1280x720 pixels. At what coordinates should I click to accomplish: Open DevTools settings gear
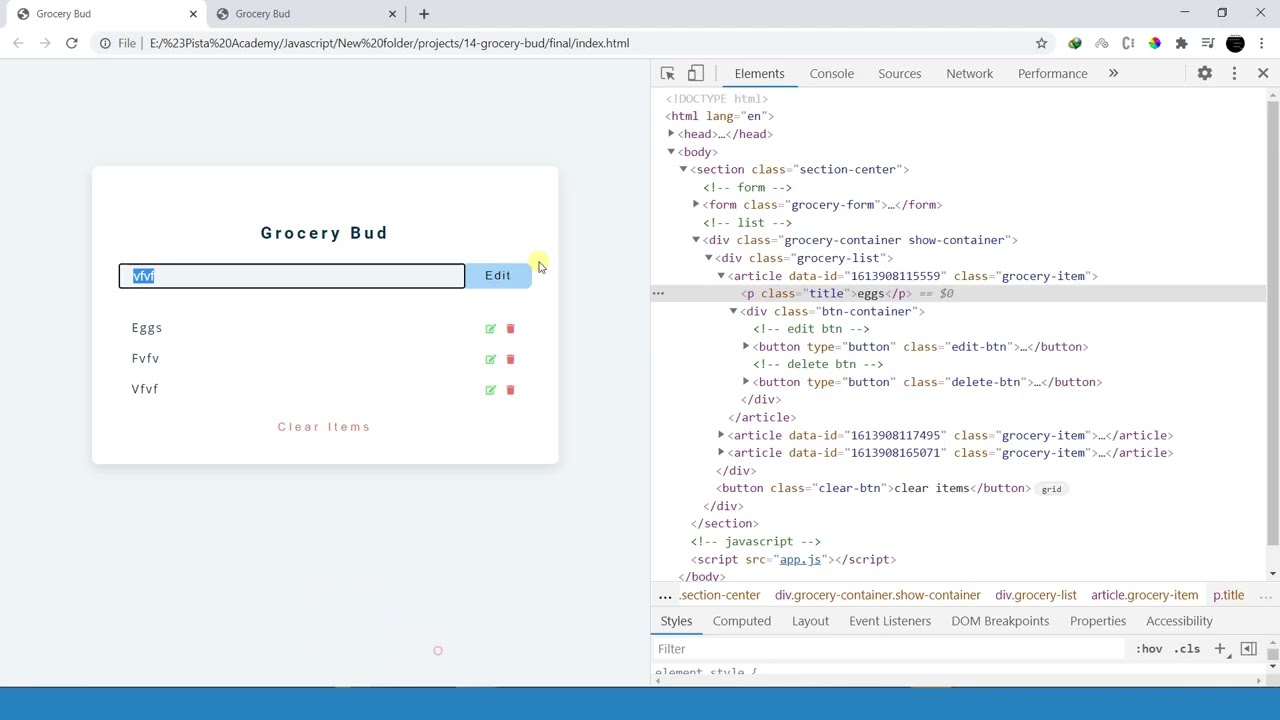1205,73
